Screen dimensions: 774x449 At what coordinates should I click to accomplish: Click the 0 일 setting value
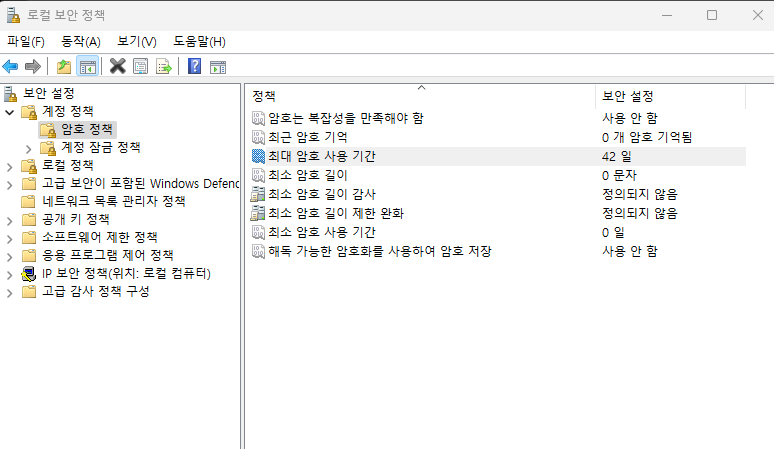coord(613,232)
